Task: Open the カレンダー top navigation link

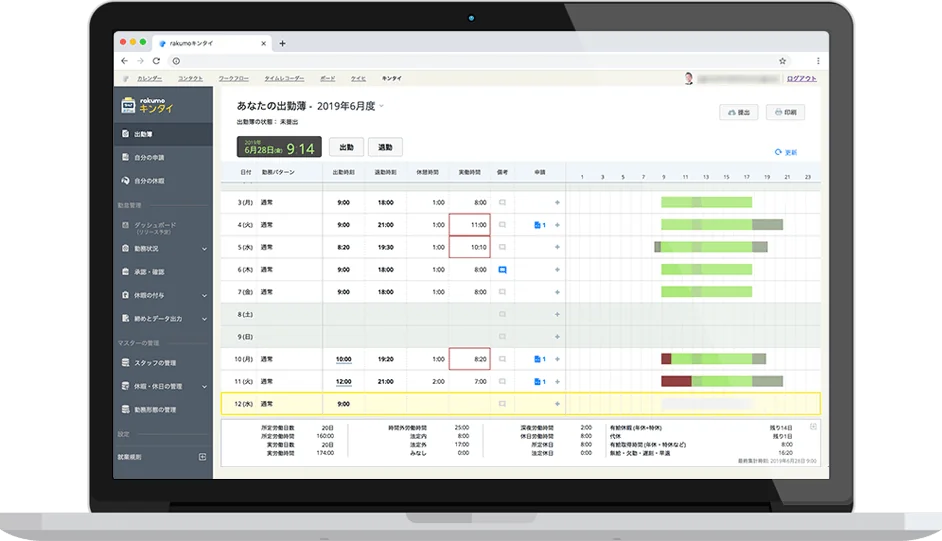Action: [149, 79]
